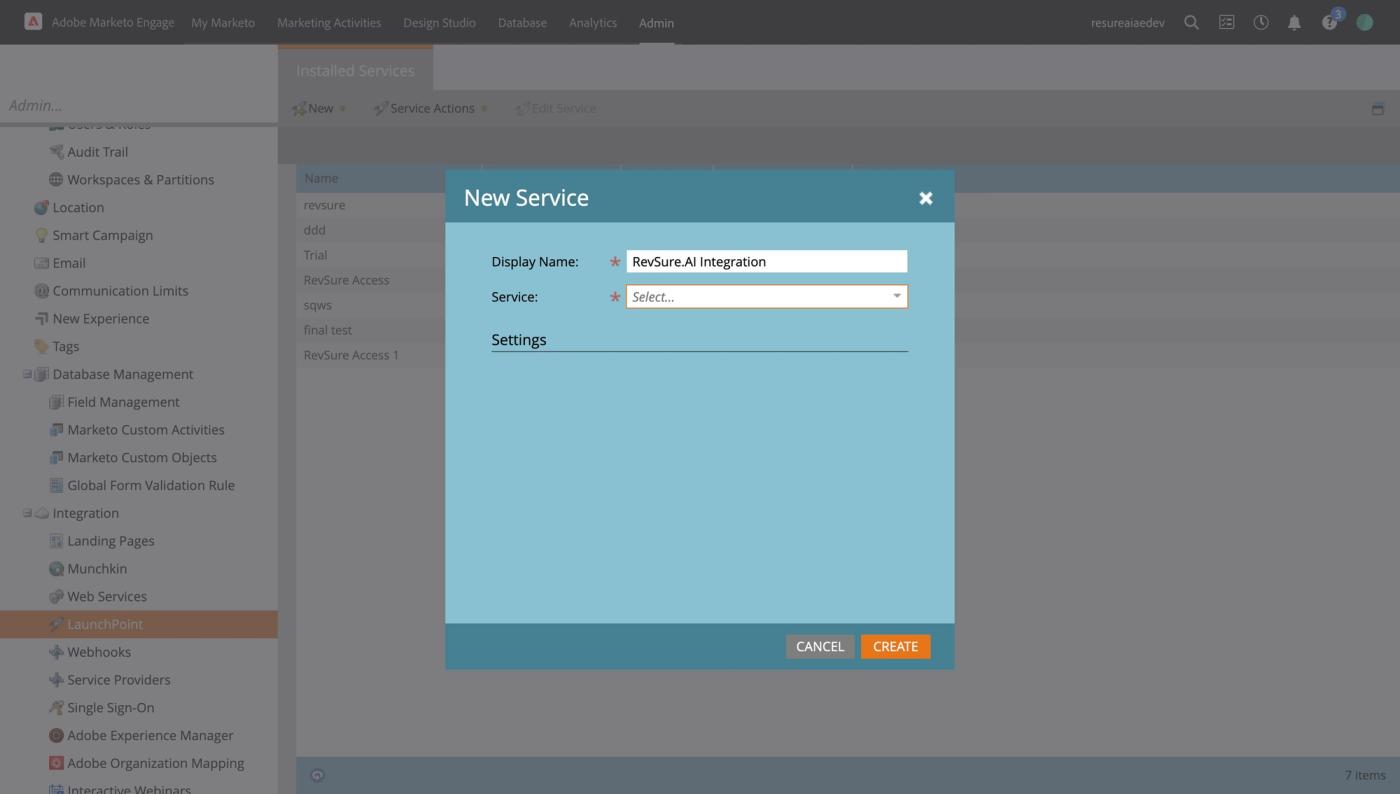This screenshot has height=794, width=1400.
Task: Click the panel toggle icon at toolbar right
Action: (x=1377, y=109)
